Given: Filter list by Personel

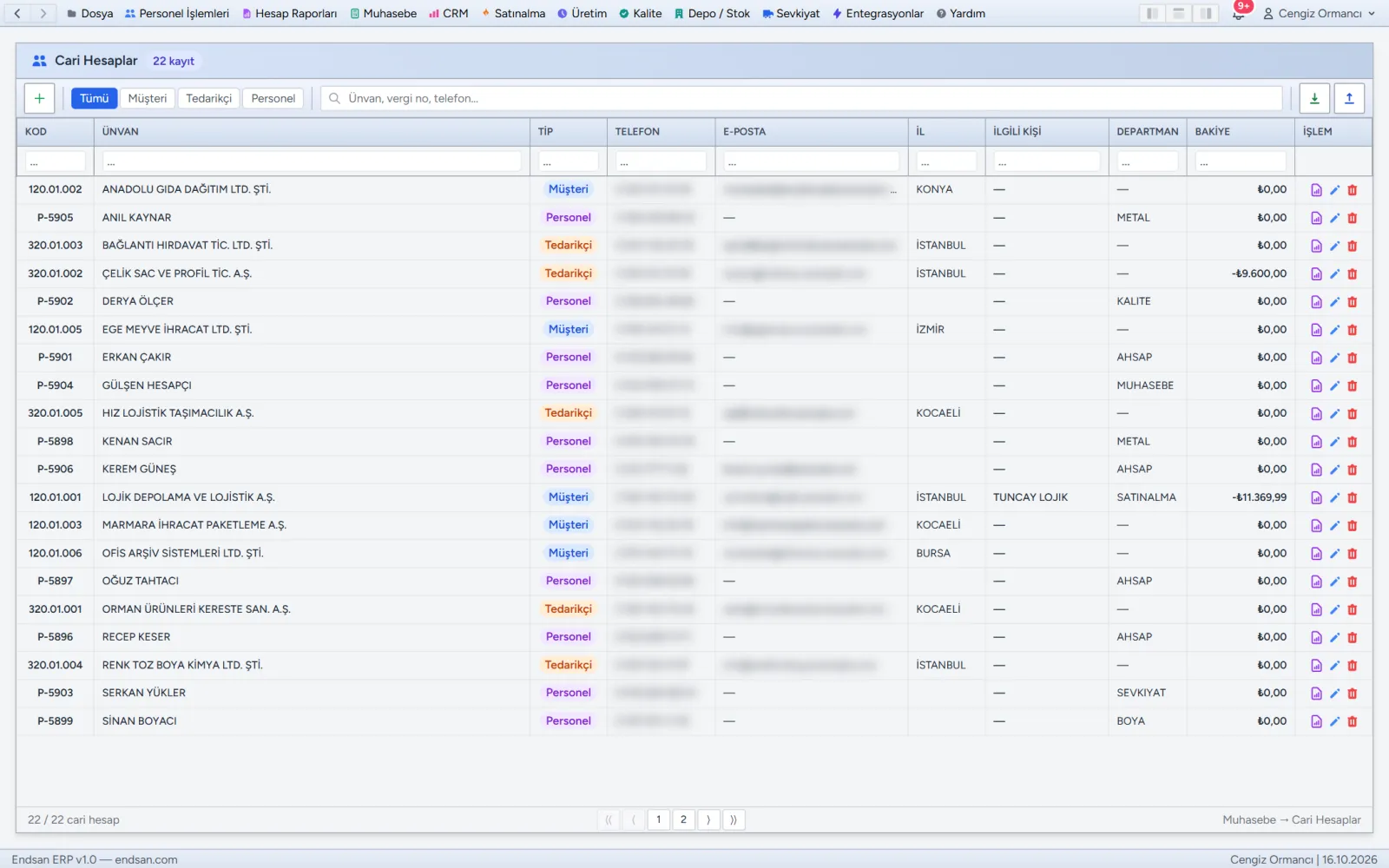Looking at the screenshot, I should (x=273, y=98).
